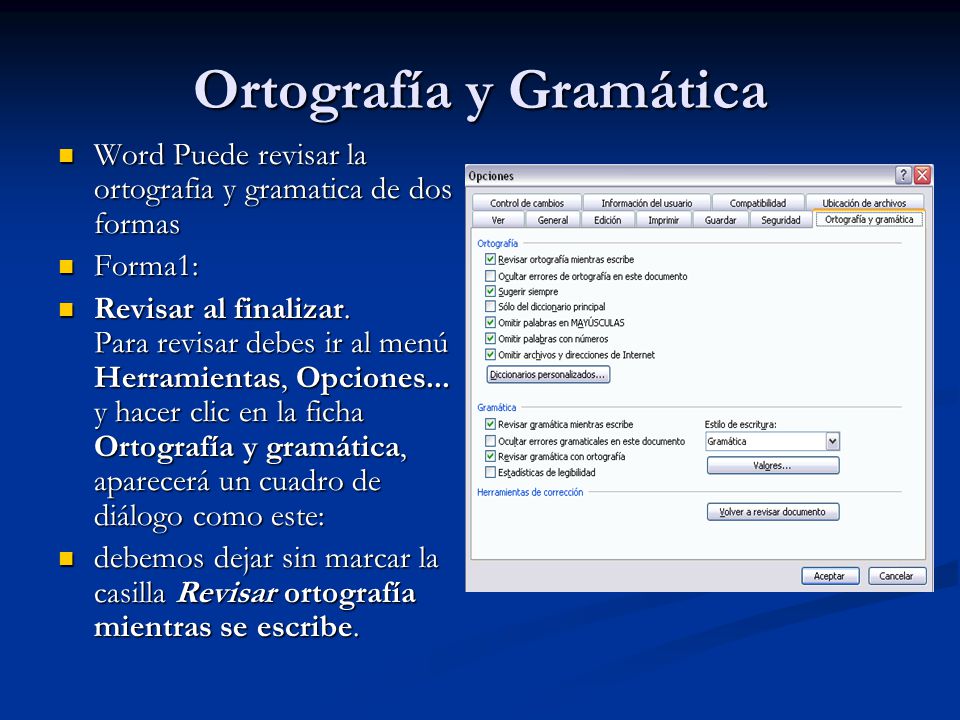Switch to the Control de cambios tab
Viewport: 960px width, 720px height.
tap(527, 203)
